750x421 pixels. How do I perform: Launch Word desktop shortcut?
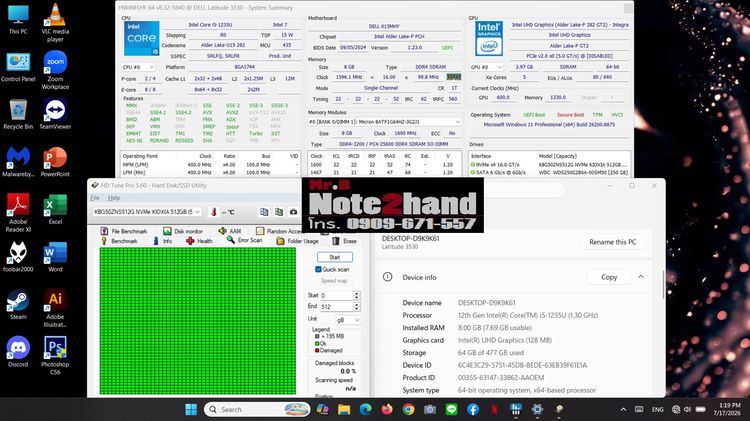55,257
